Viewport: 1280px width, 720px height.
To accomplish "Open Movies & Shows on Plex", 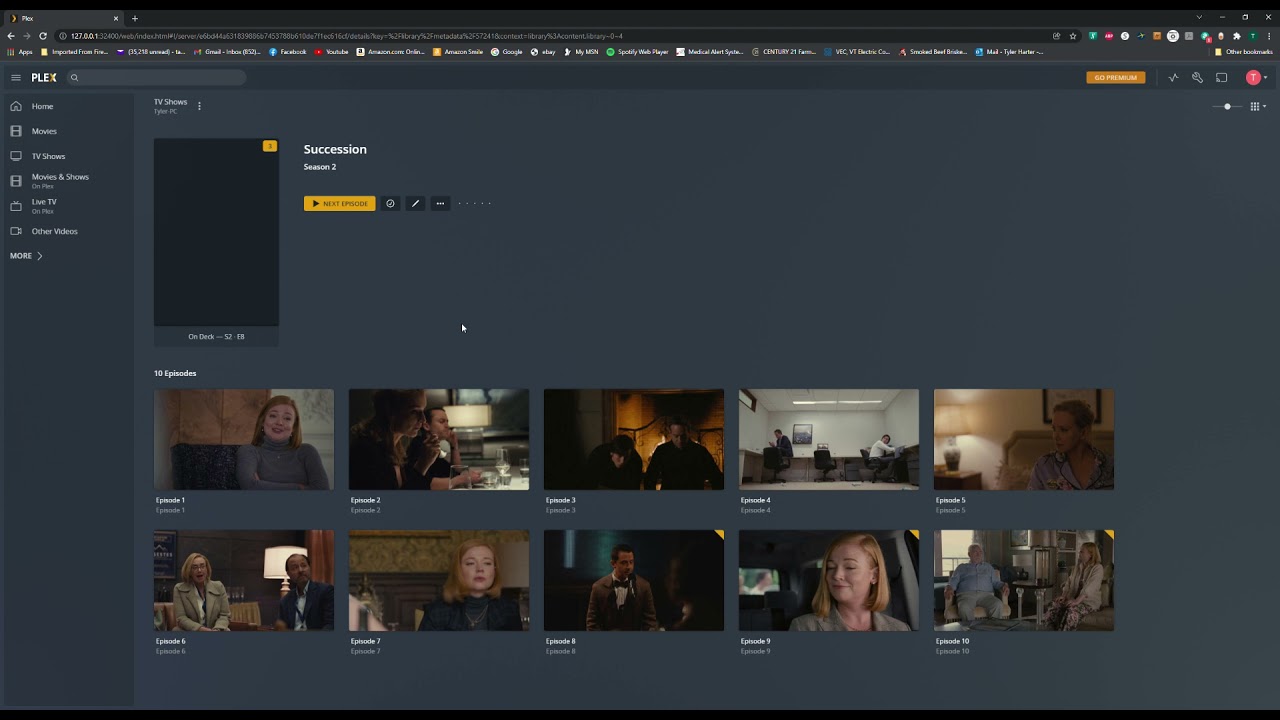I will point(60,180).
